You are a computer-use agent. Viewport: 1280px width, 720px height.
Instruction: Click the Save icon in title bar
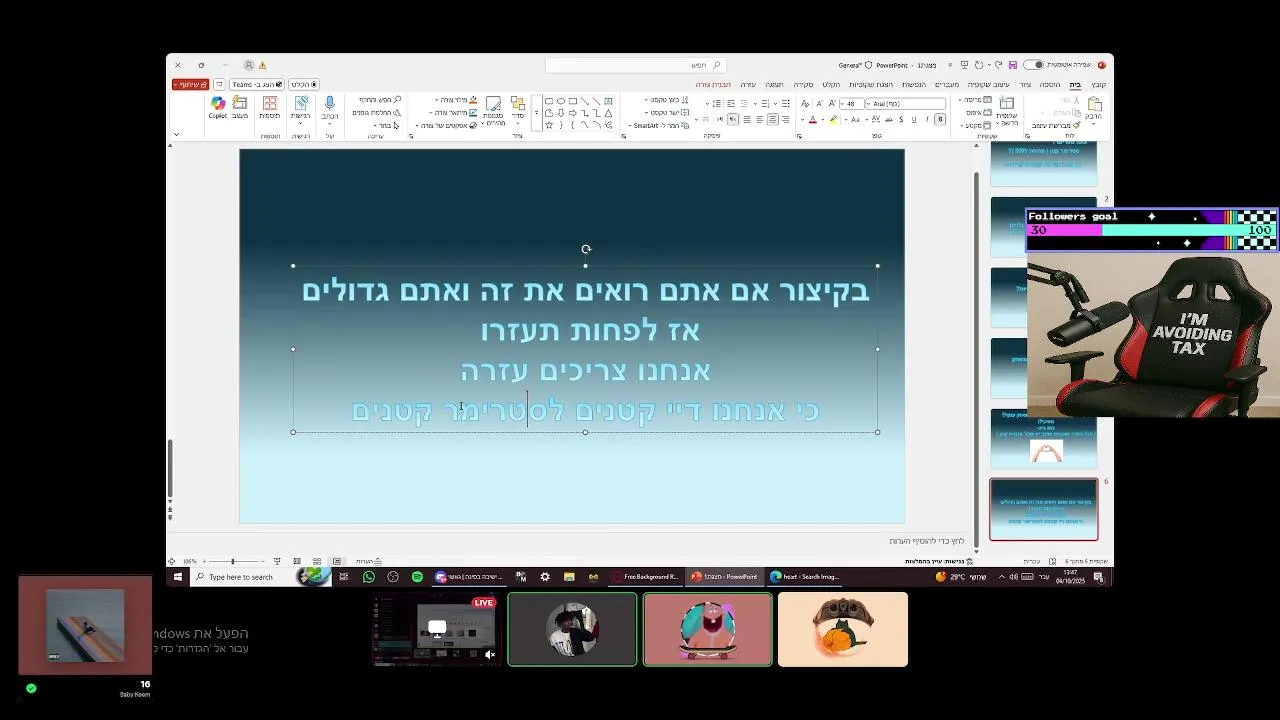point(1013,65)
